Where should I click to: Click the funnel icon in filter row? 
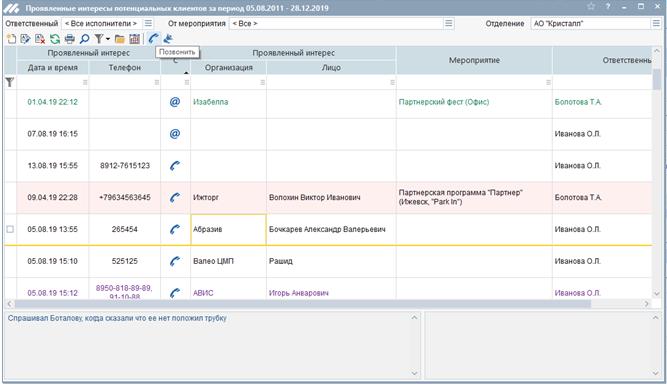point(9,82)
